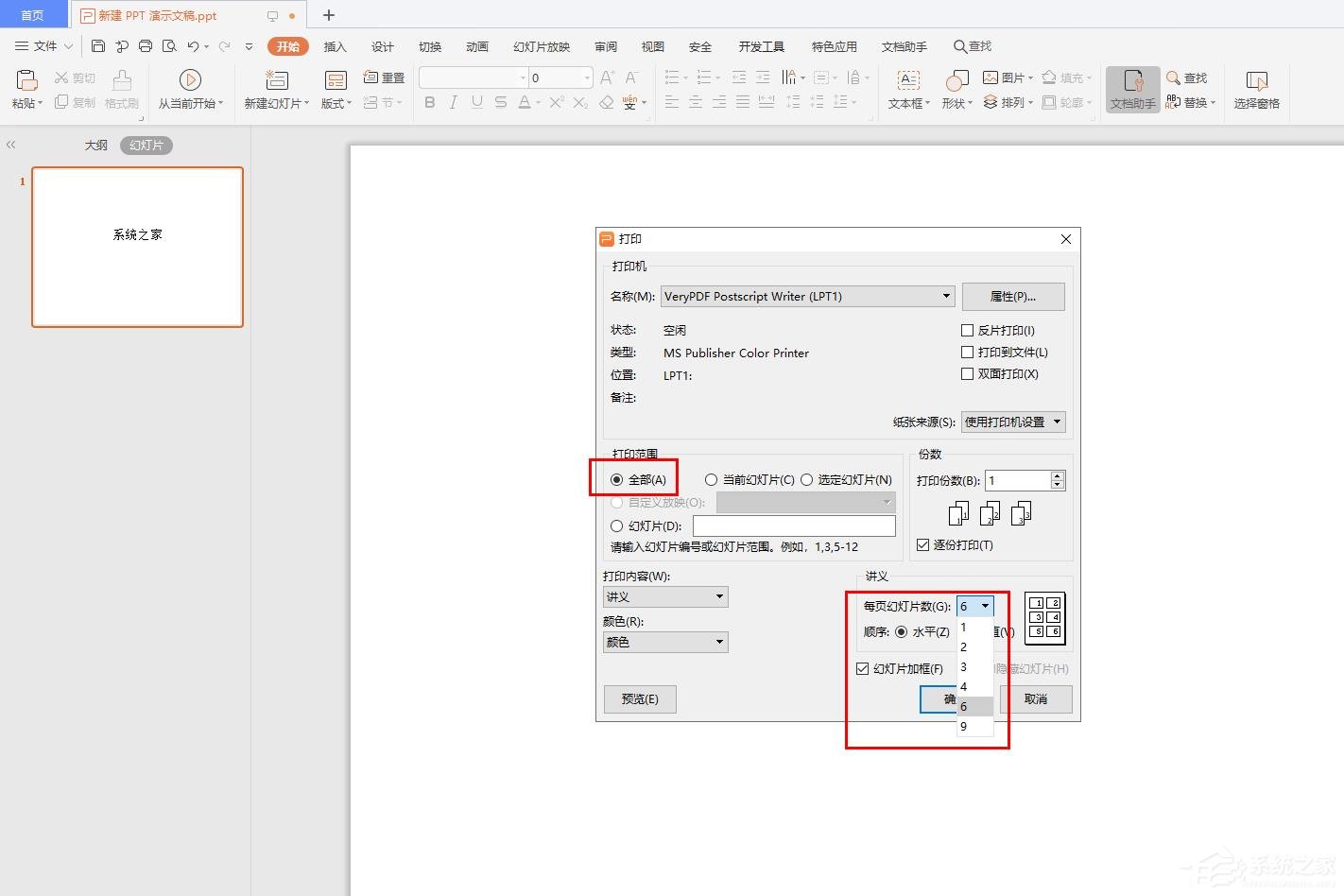Start slideshow from current slide icon
The image size is (1344, 896).
point(190,80)
